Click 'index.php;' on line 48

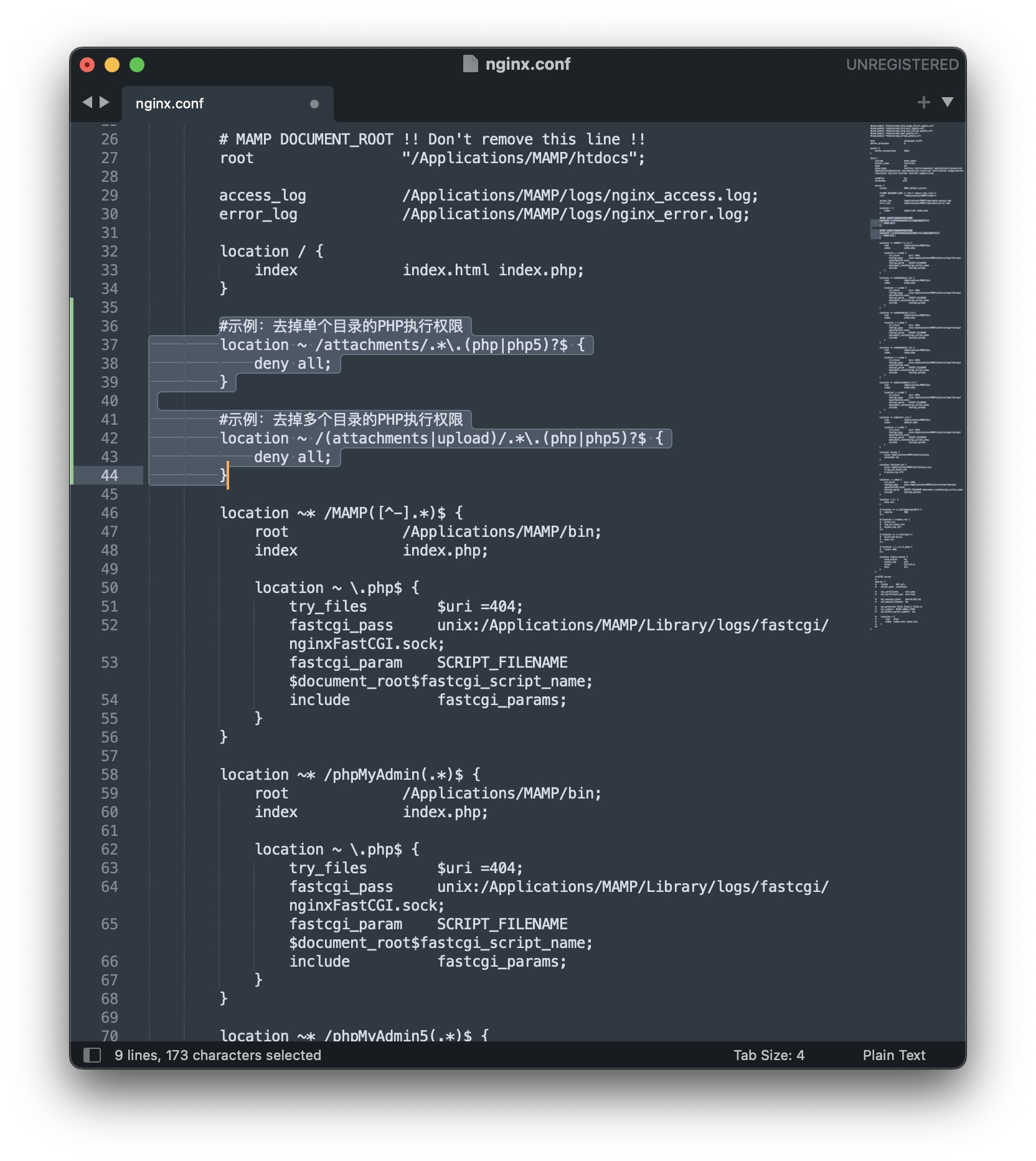pos(445,551)
